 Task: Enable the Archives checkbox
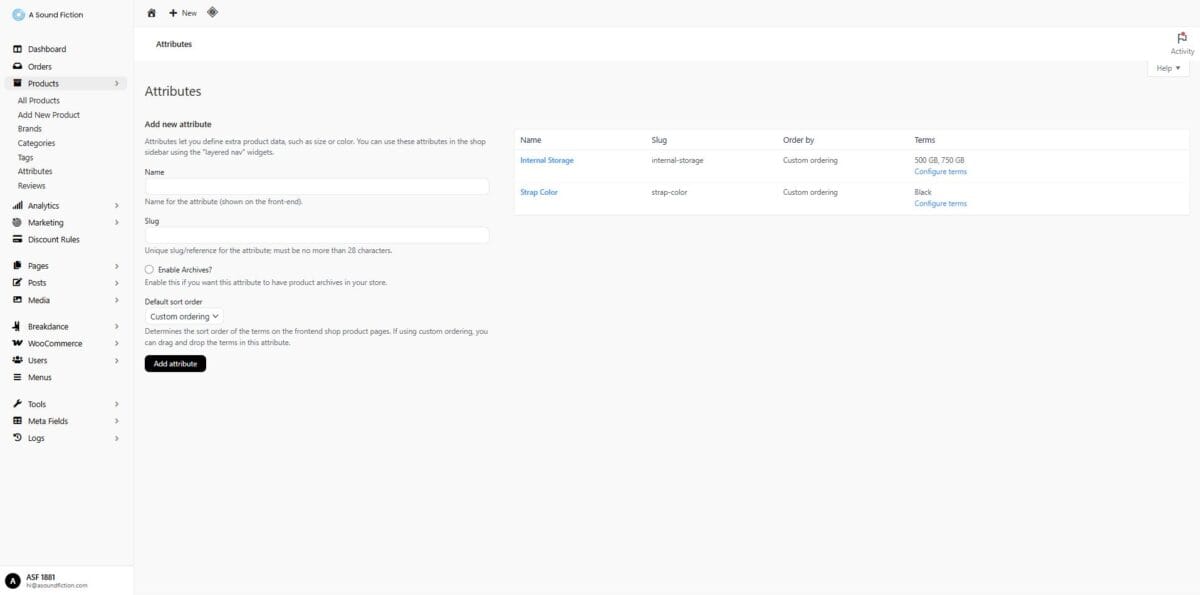tap(149, 269)
